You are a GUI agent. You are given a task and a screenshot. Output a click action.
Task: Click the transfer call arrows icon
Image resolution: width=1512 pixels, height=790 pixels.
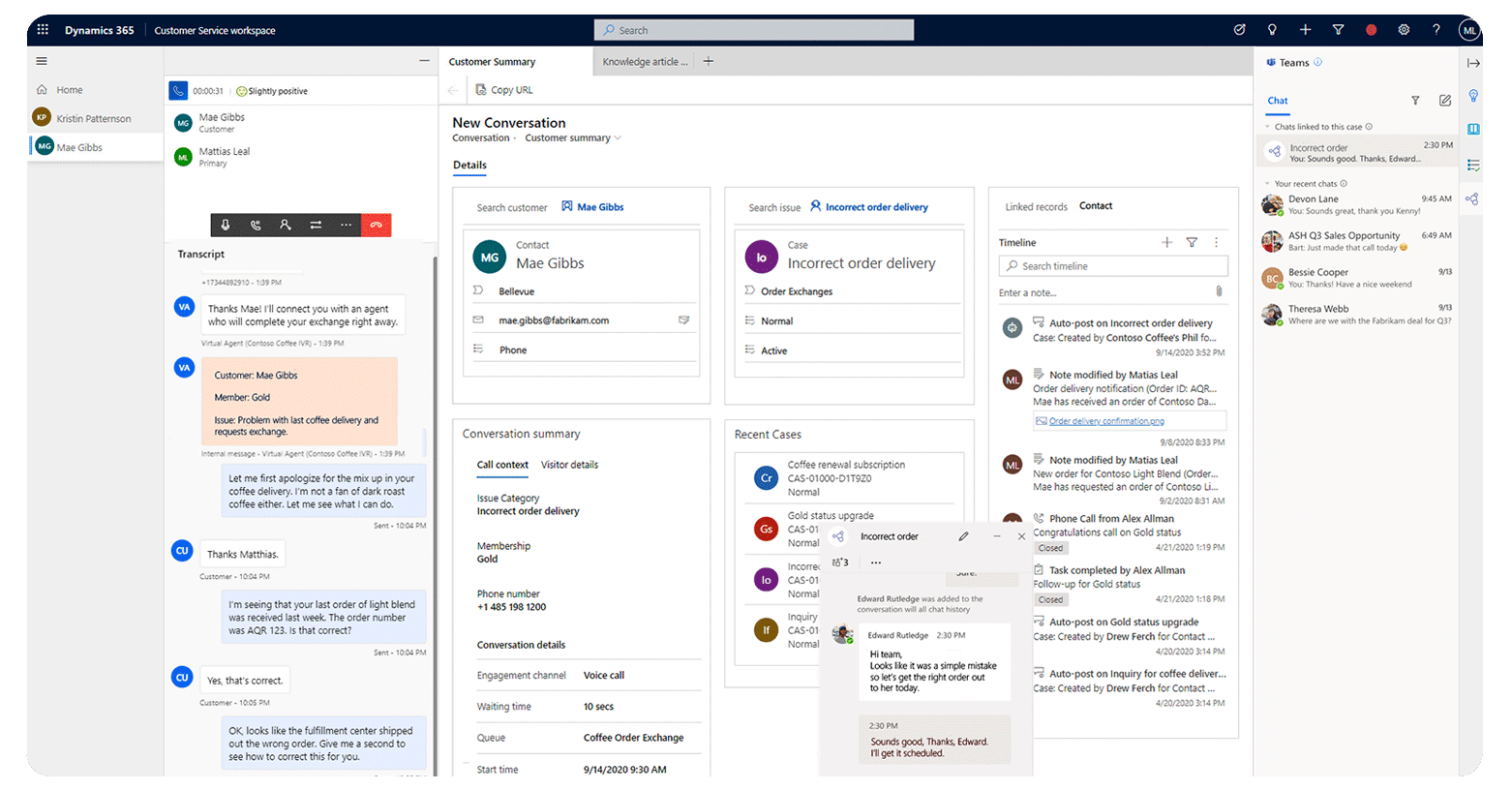(316, 225)
